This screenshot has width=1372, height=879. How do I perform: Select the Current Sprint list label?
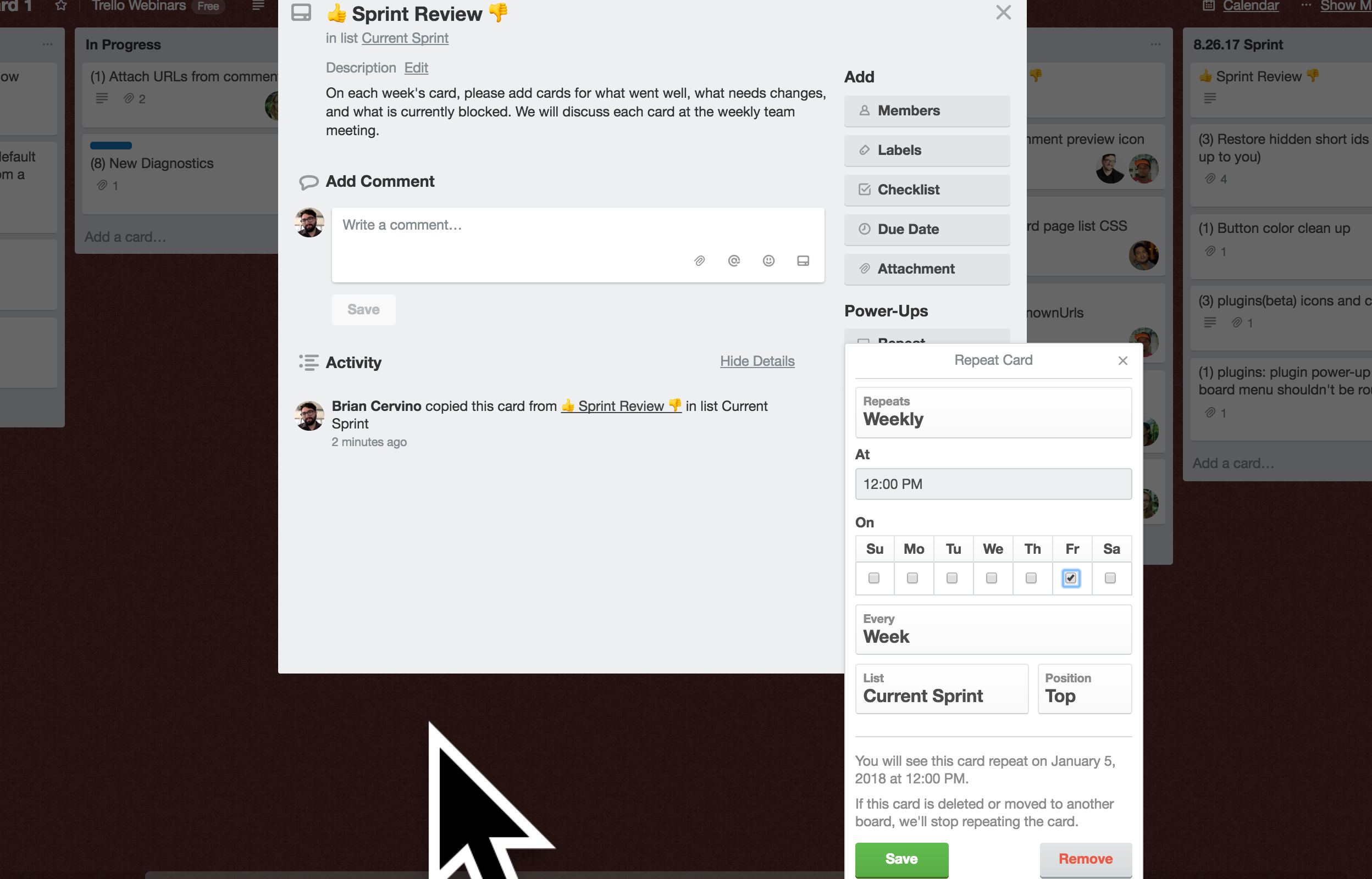(405, 38)
